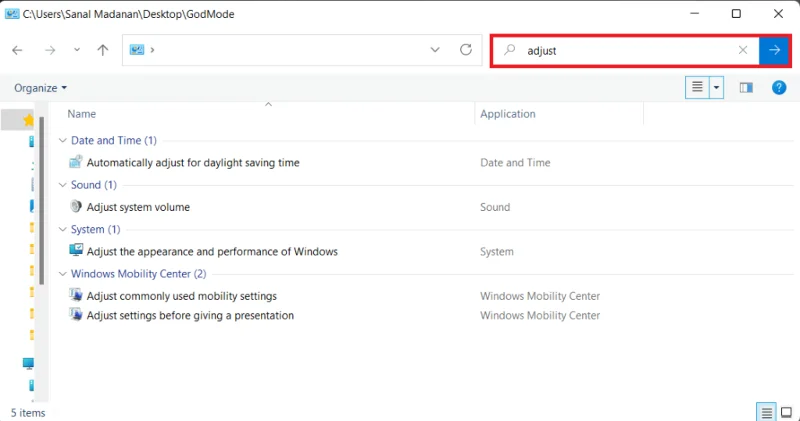Go up one folder level
Viewport: 800px width, 421px height.
click(103, 50)
